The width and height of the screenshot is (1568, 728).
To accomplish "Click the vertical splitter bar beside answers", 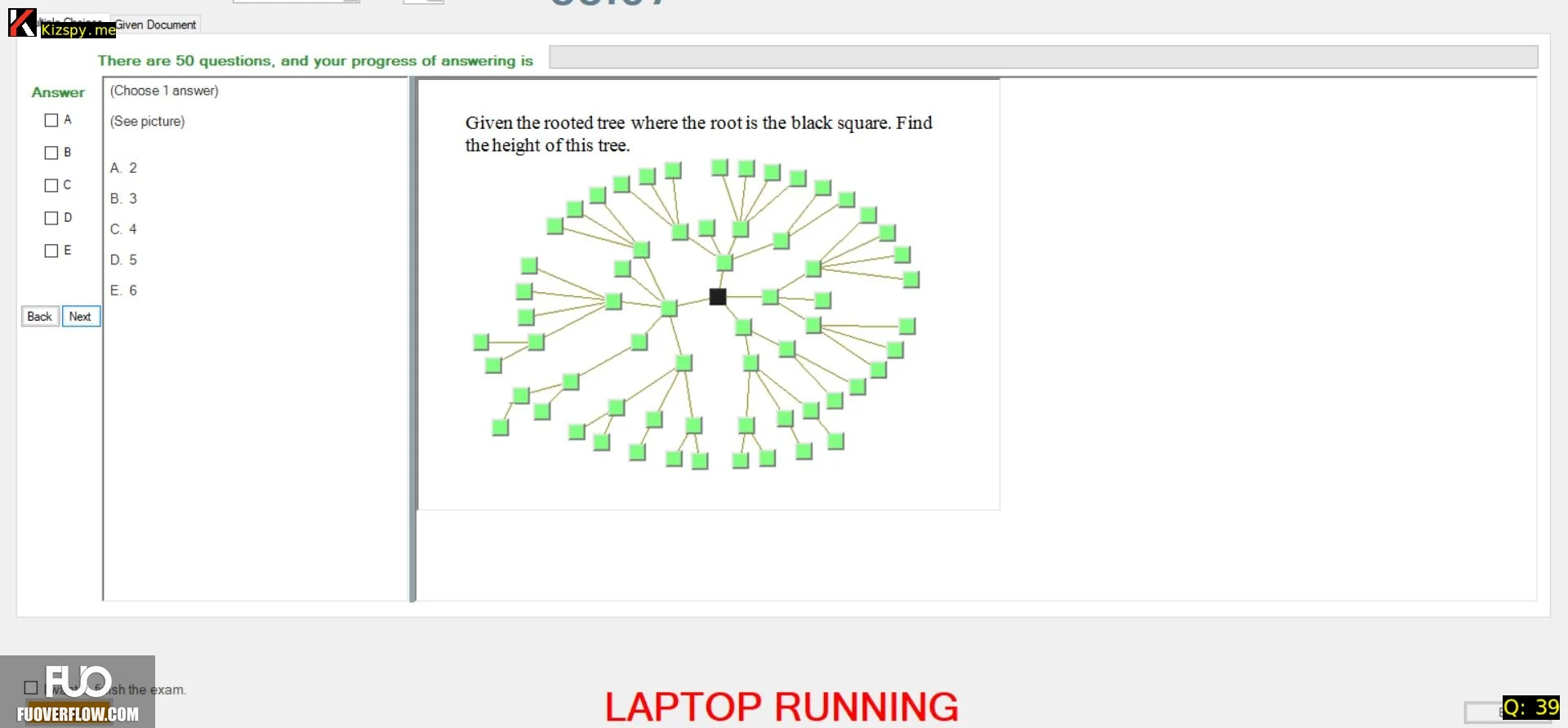I will 412,340.
